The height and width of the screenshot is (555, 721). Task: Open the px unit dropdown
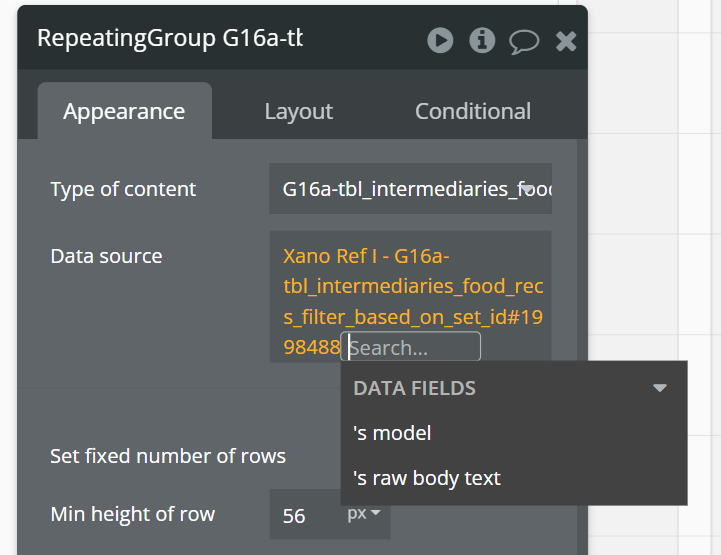click(x=364, y=514)
